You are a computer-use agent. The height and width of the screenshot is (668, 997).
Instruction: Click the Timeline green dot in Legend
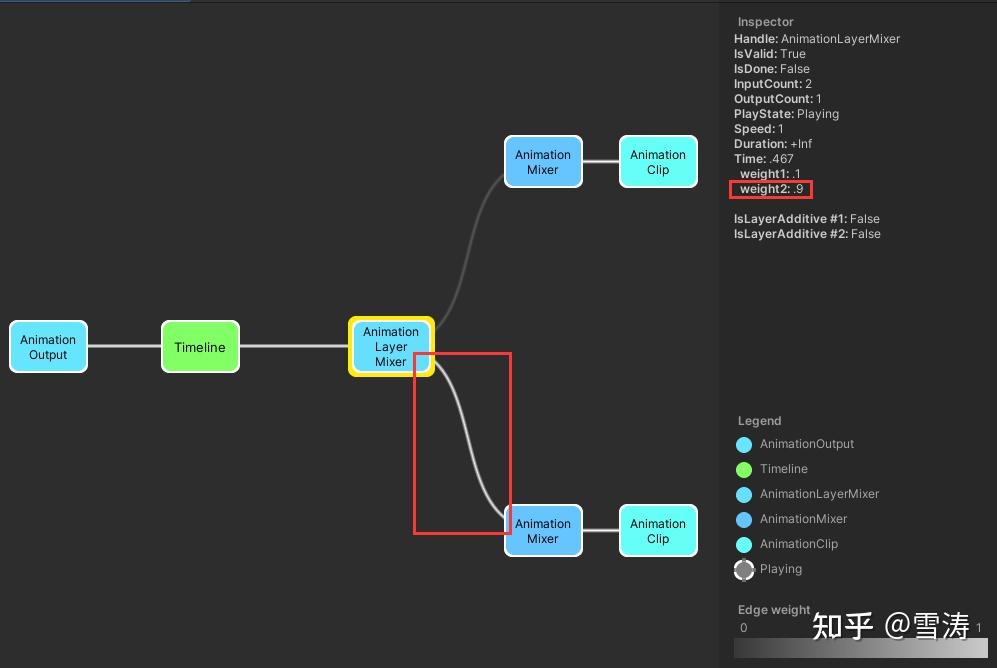[x=744, y=469]
